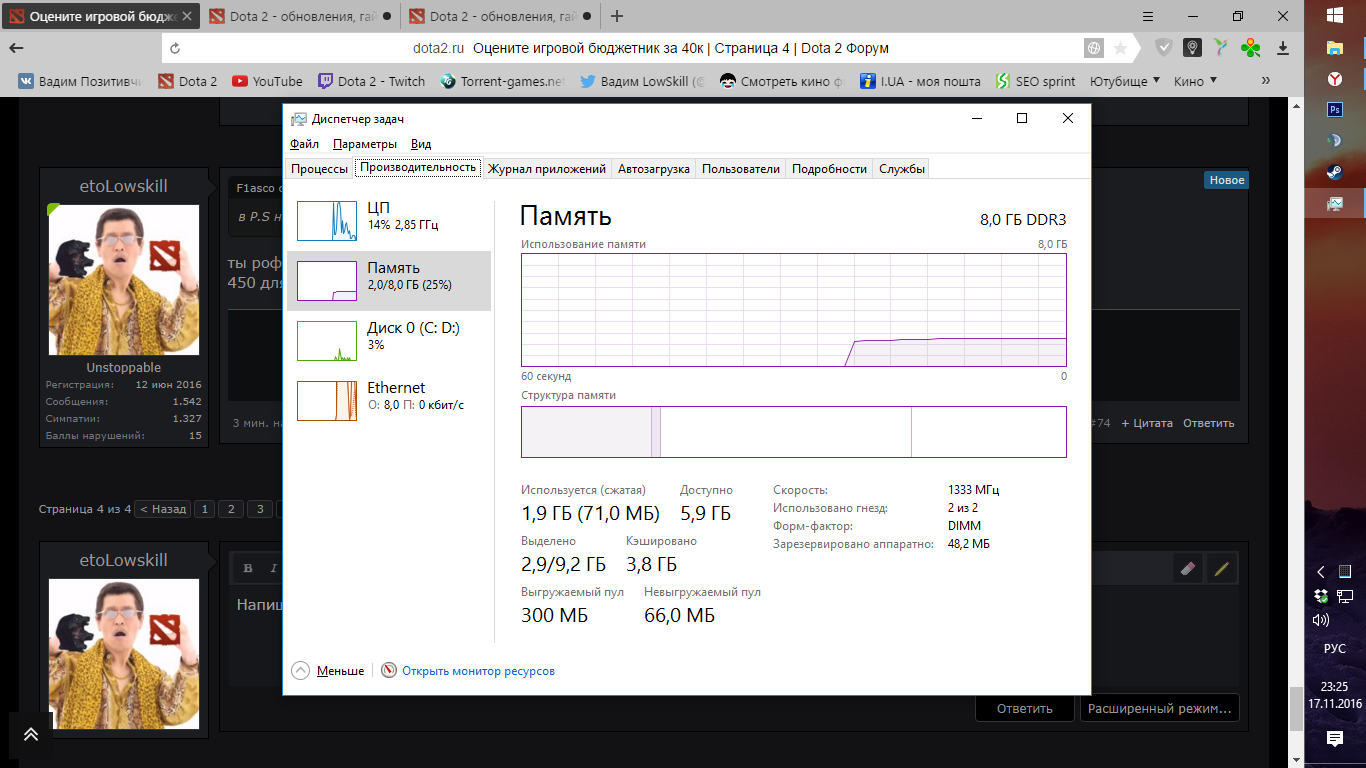Click the globe Protect icon in address bar
Image resolution: width=1366 pixels, height=768 pixels.
tap(1095, 48)
